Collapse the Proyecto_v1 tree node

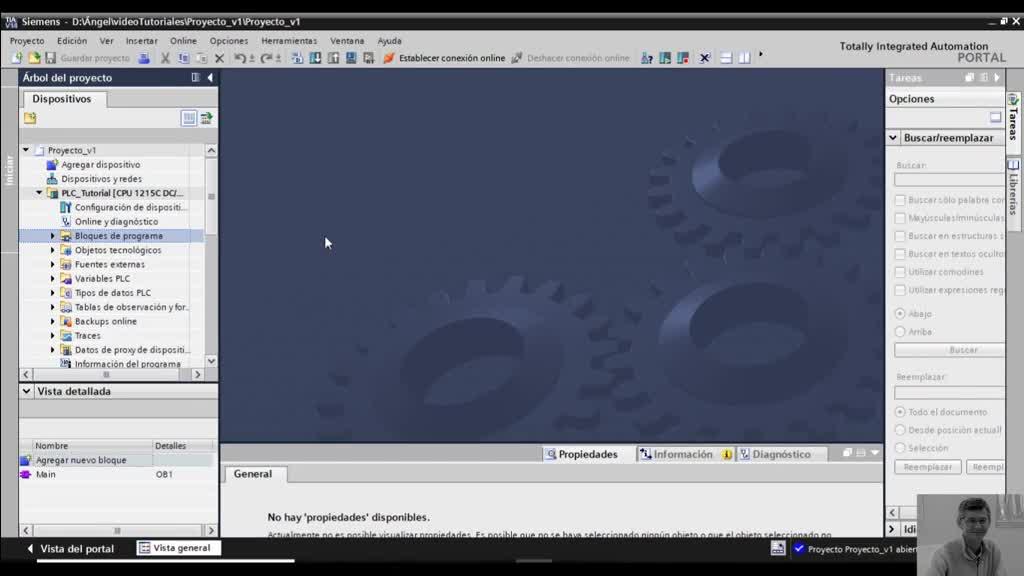pos(26,150)
